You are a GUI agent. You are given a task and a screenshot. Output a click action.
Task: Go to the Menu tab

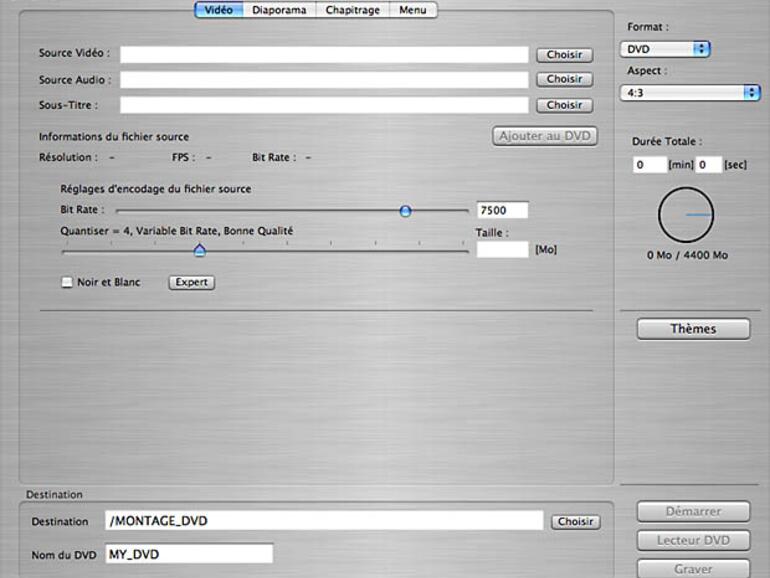coord(412,10)
